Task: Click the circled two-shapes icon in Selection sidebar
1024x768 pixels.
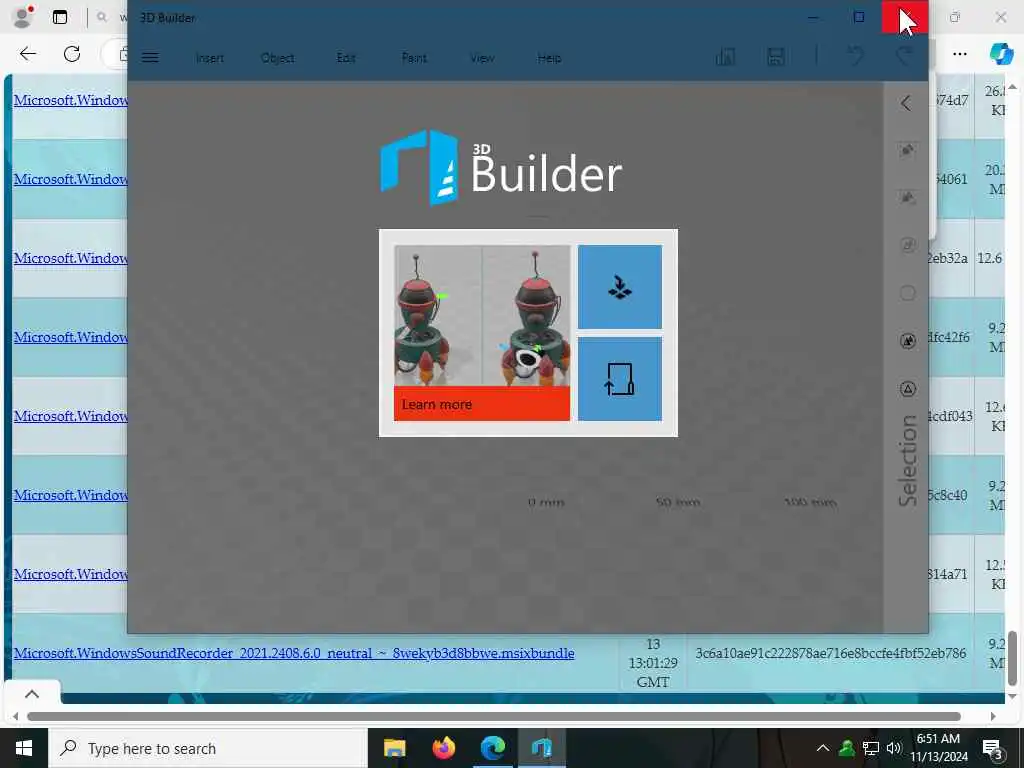Action: click(x=908, y=340)
